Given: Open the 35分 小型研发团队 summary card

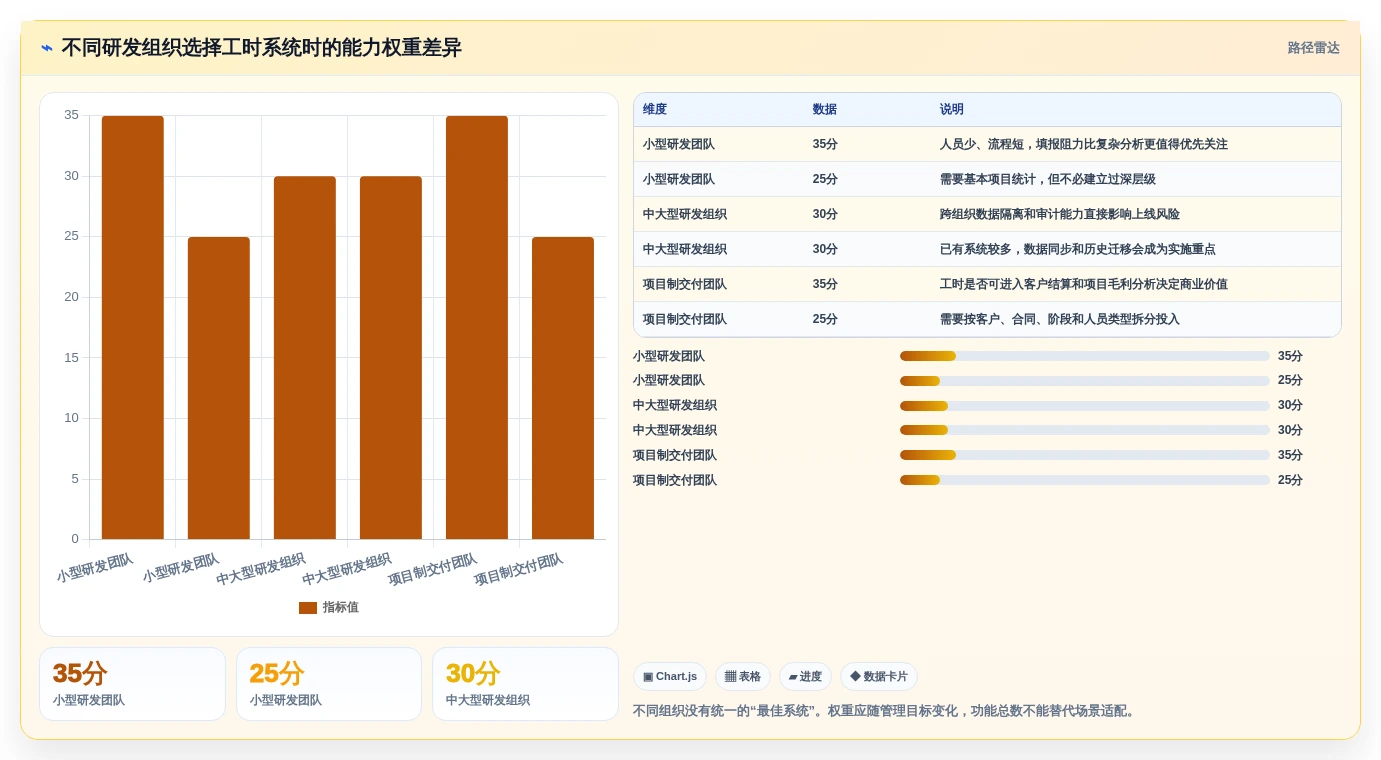Looking at the screenshot, I should [x=133, y=684].
